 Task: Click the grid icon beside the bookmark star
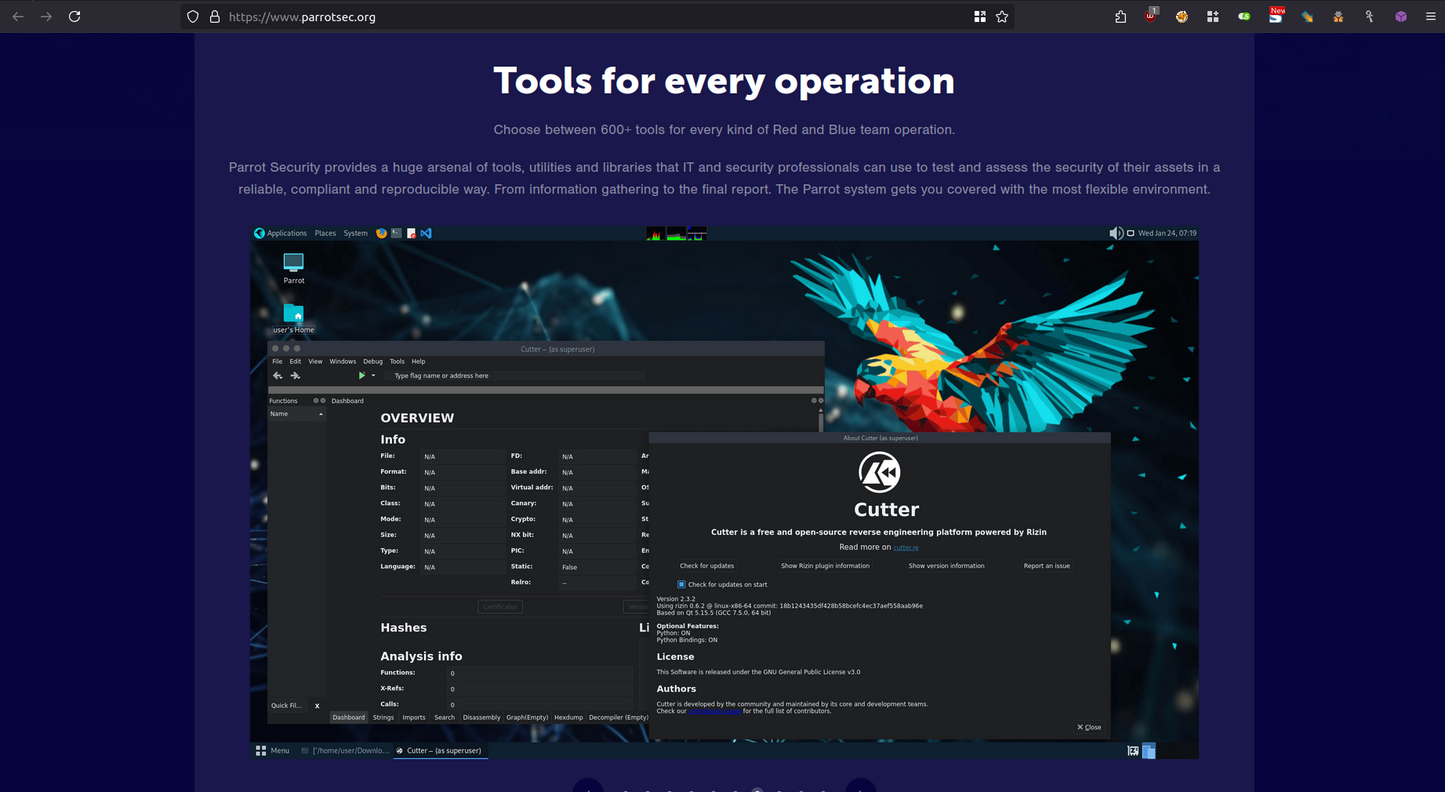coord(979,17)
